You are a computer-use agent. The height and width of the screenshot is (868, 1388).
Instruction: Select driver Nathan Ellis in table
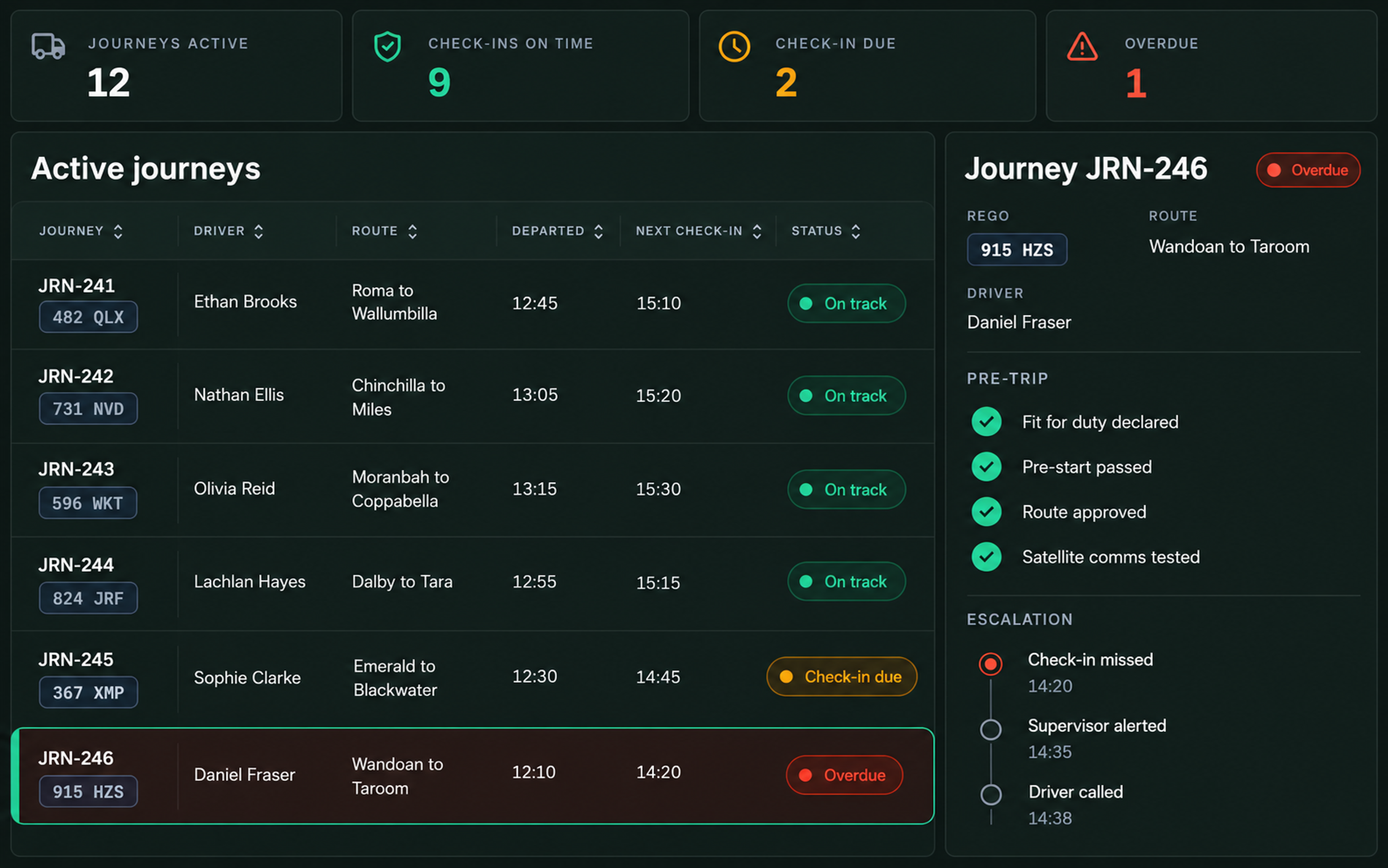pos(239,395)
